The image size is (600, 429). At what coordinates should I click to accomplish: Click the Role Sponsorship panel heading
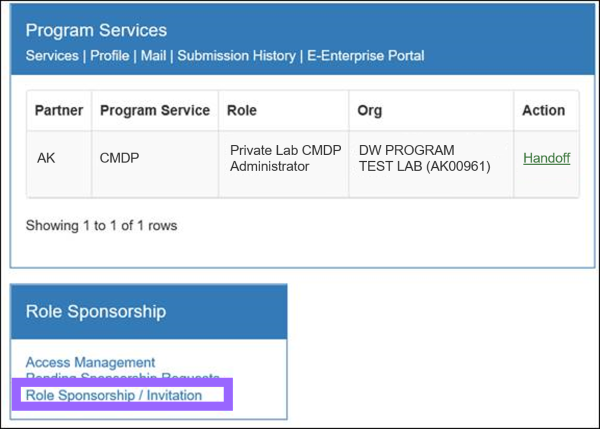click(x=96, y=311)
